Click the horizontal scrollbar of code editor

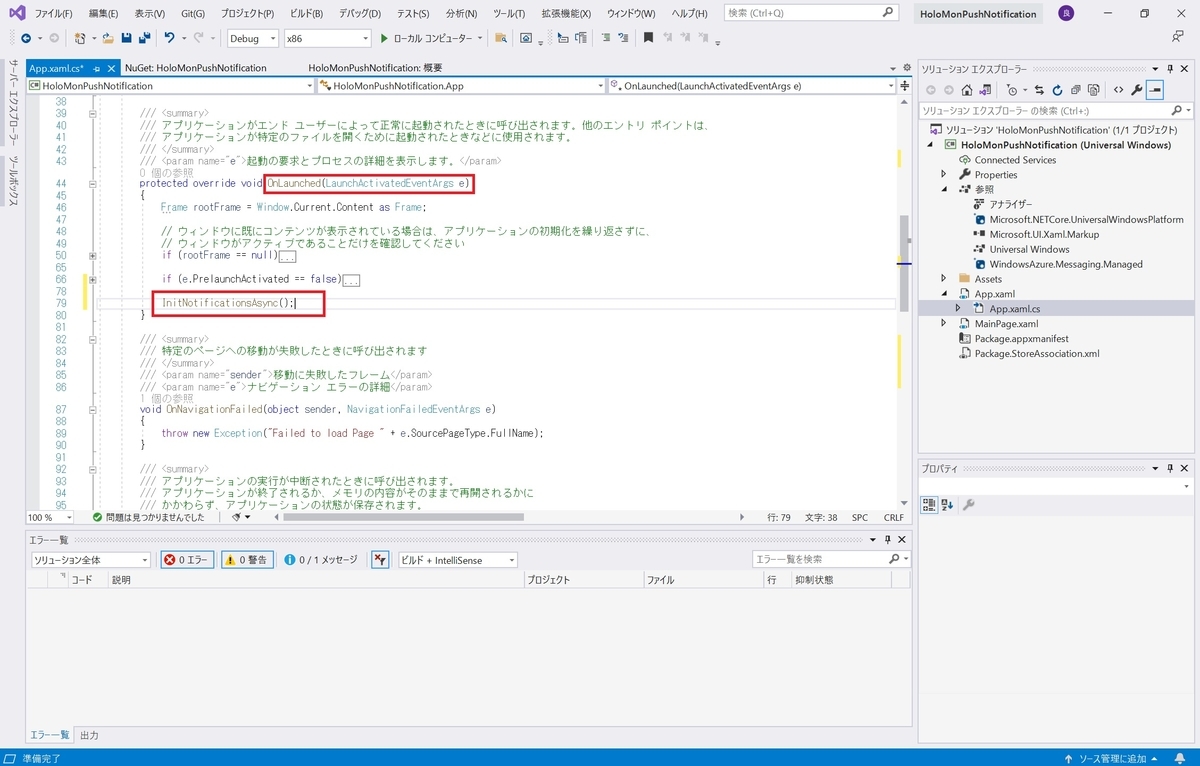tap(403, 518)
